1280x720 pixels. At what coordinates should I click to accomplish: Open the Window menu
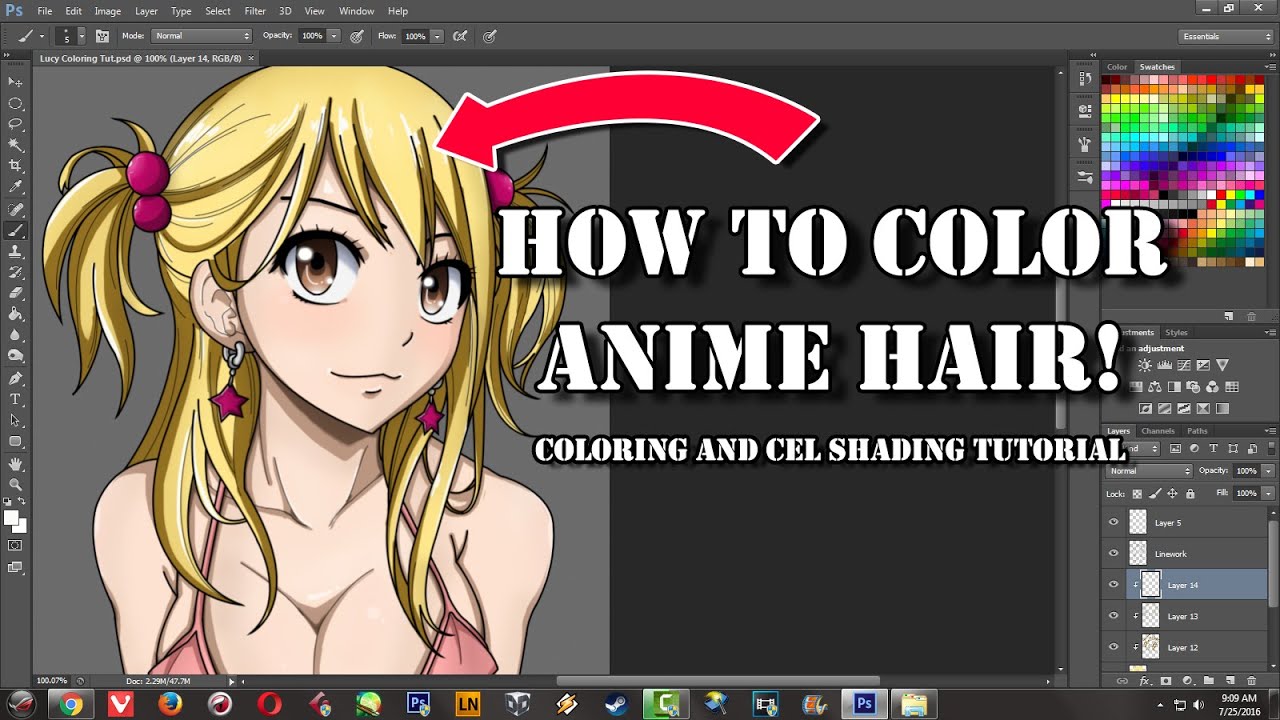click(x=356, y=11)
